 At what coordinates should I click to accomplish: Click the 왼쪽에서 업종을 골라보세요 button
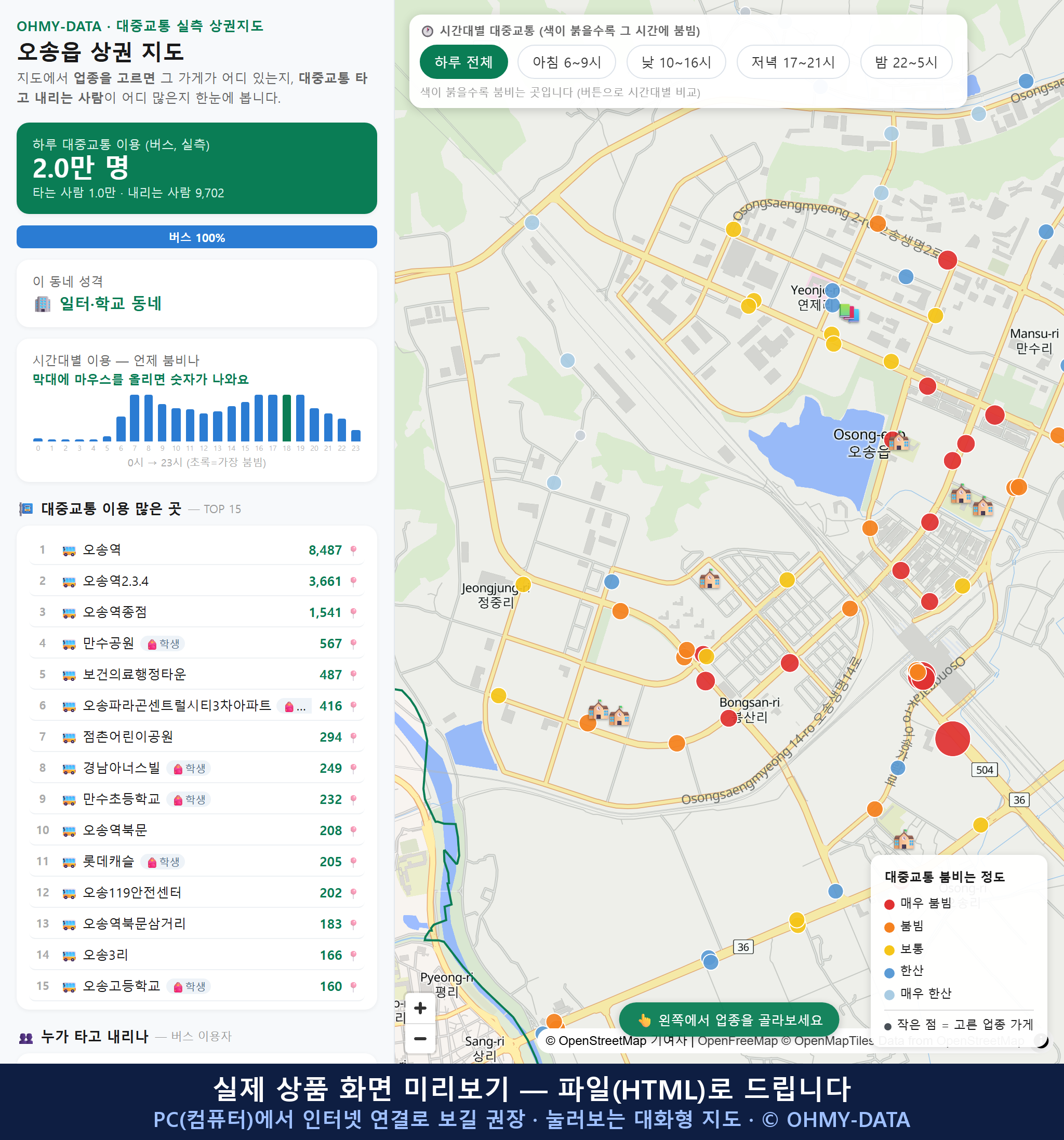pyautogui.click(x=728, y=1020)
